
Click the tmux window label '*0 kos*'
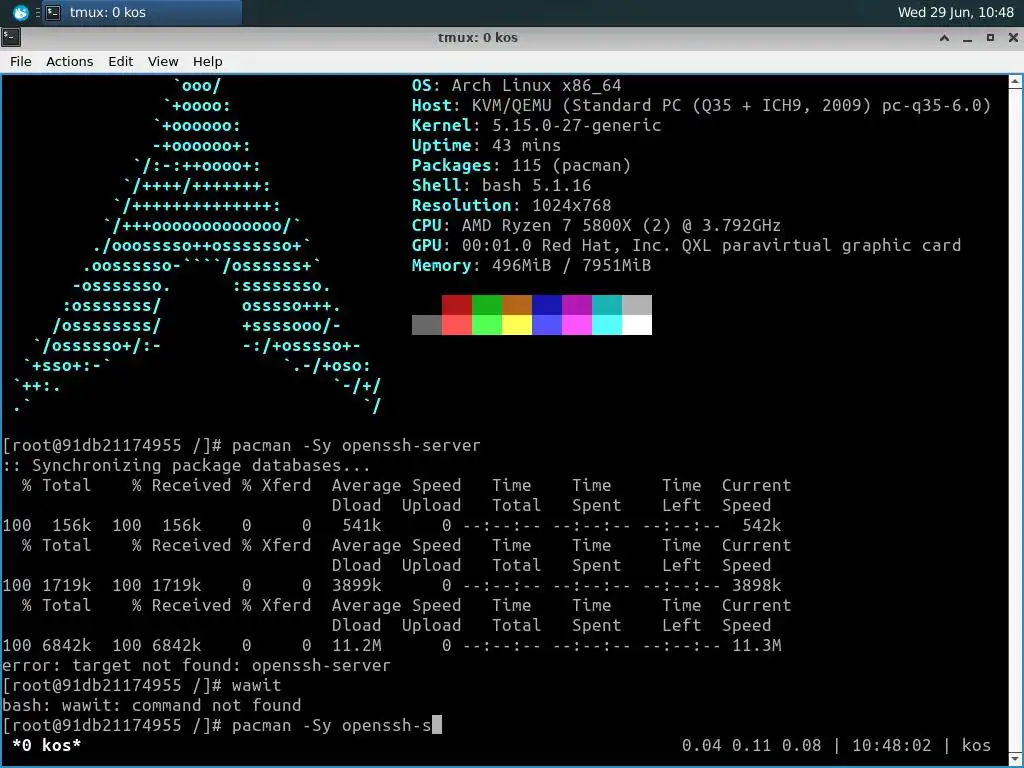pyautogui.click(x=46, y=745)
